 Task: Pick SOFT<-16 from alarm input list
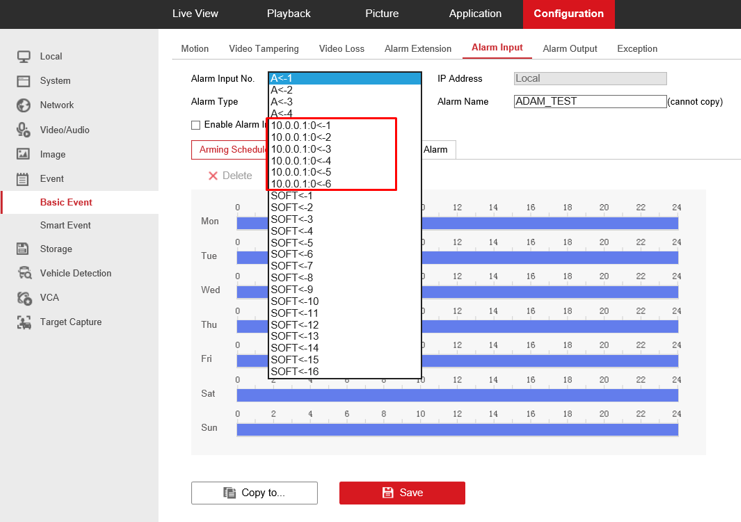click(x=295, y=372)
